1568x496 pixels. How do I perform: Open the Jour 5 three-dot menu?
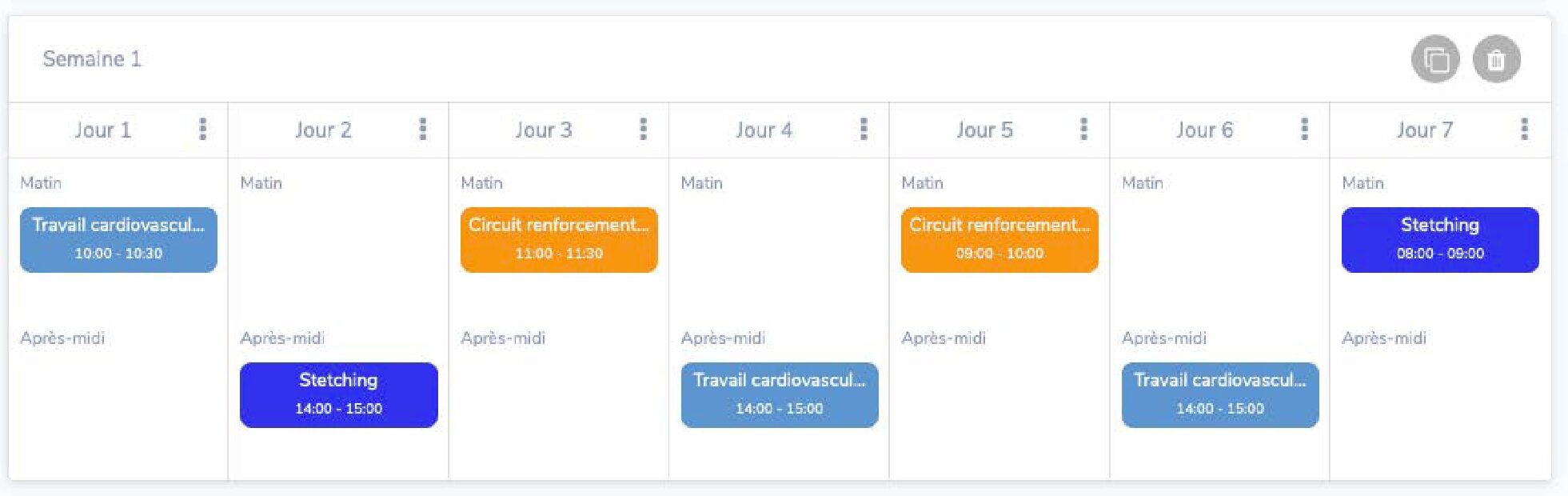(x=1084, y=130)
